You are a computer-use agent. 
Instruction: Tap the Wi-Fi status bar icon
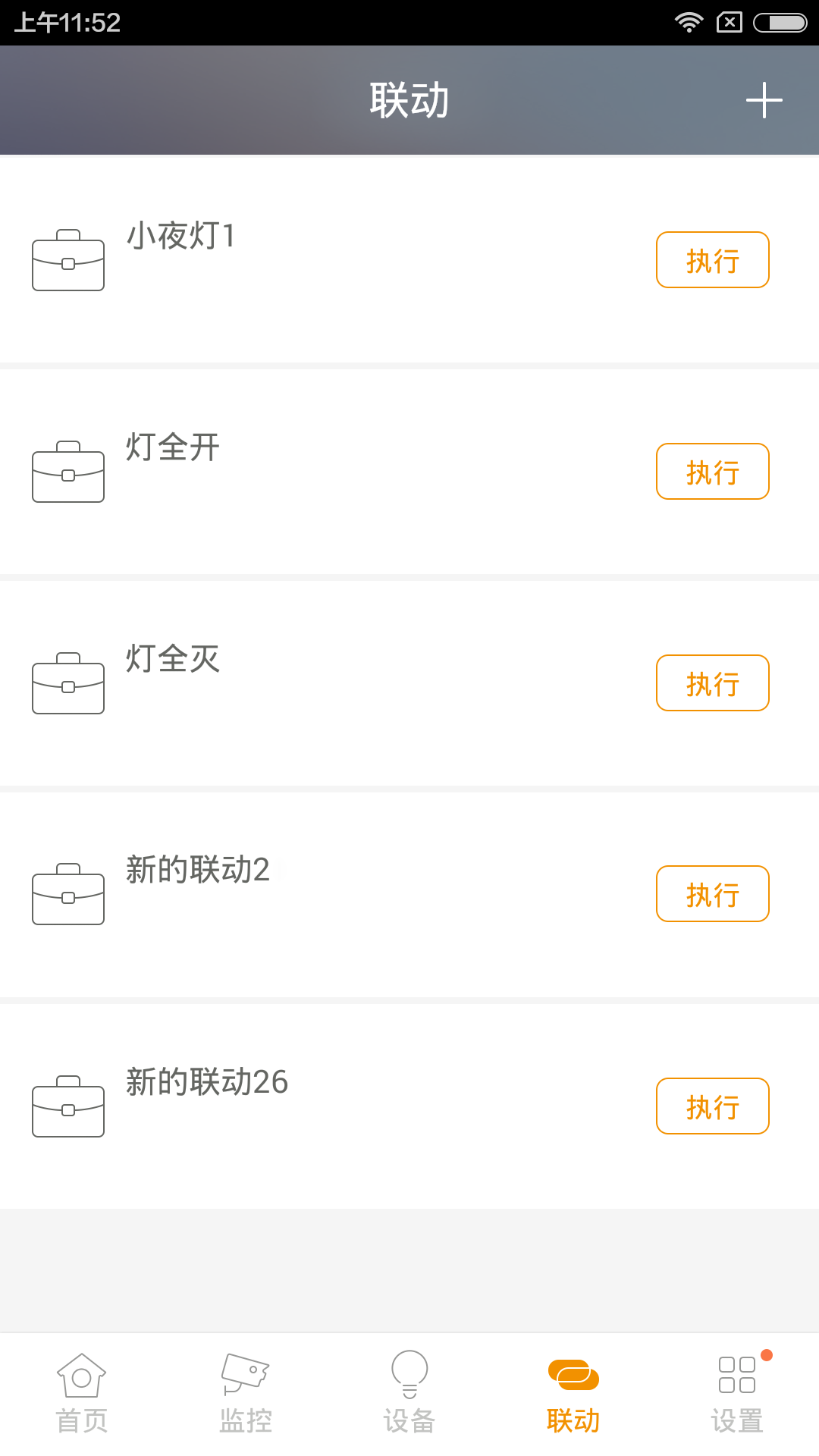[x=689, y=22]
